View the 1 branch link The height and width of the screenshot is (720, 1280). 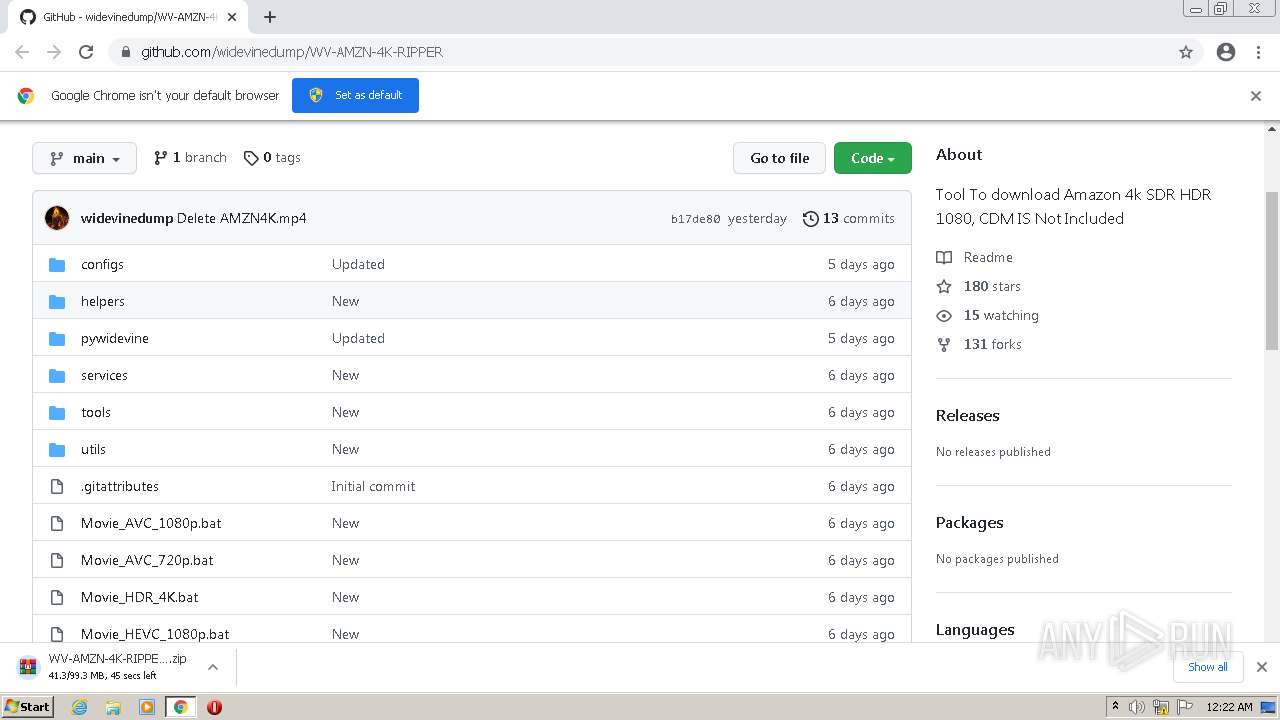coord(190,158)
